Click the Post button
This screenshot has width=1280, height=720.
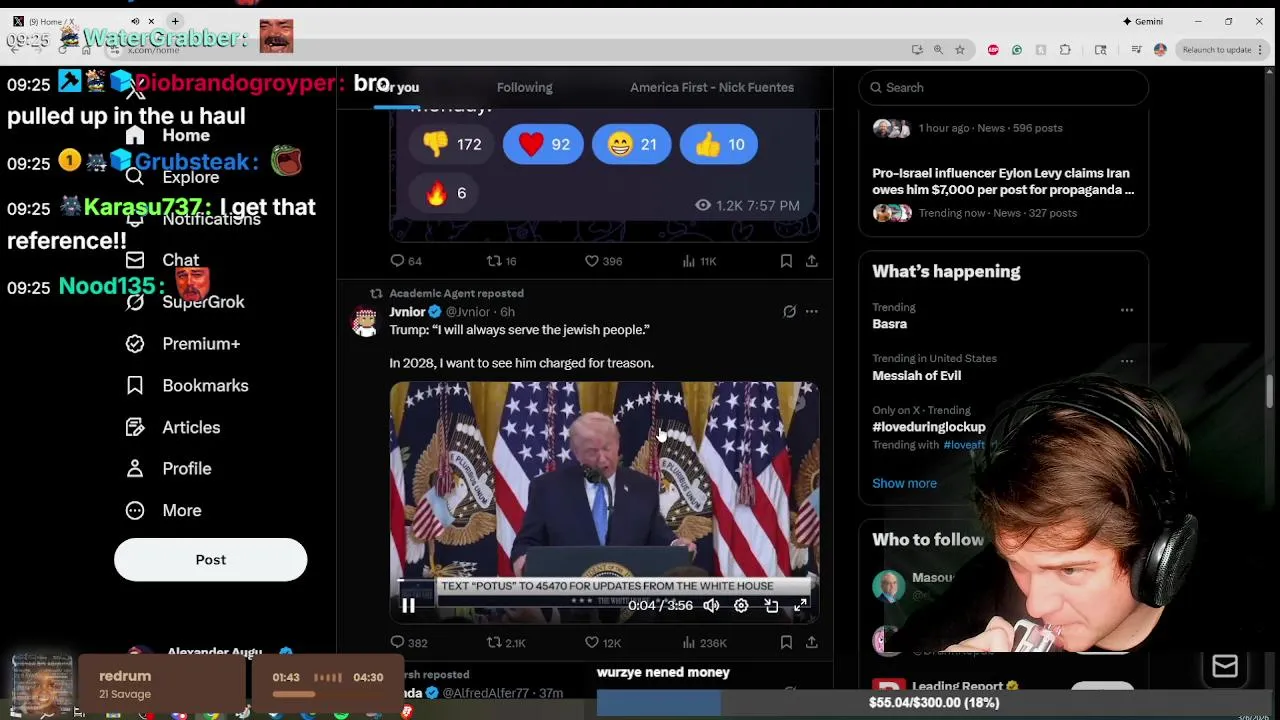[210, 560]
